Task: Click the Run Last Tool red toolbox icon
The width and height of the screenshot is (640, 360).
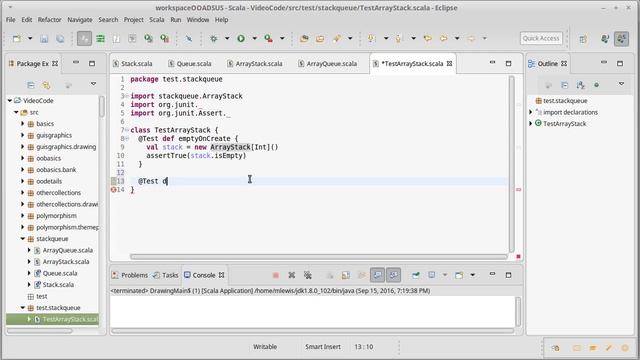Action: coord(268,38)
